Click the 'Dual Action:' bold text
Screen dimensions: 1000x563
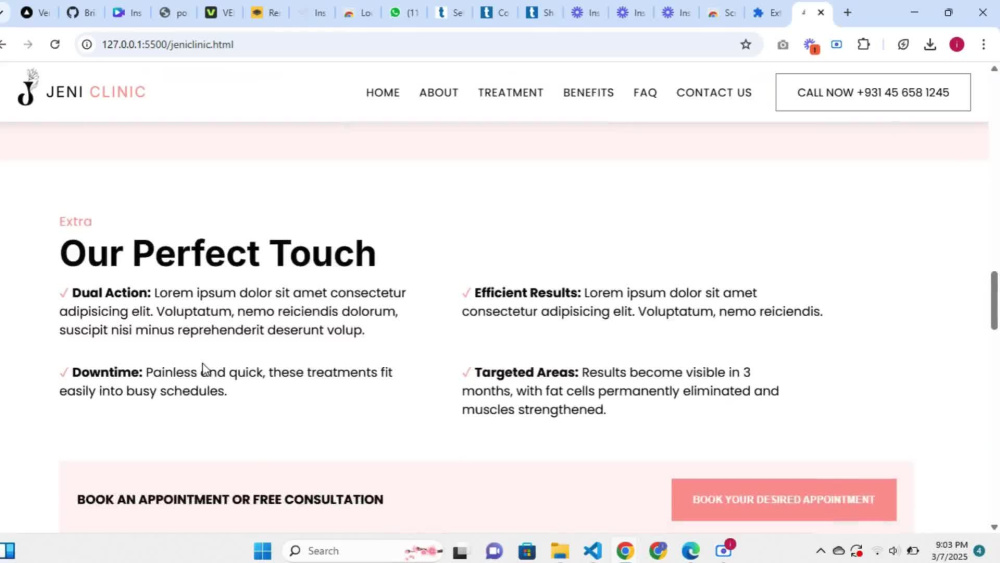tap(111, 293)
